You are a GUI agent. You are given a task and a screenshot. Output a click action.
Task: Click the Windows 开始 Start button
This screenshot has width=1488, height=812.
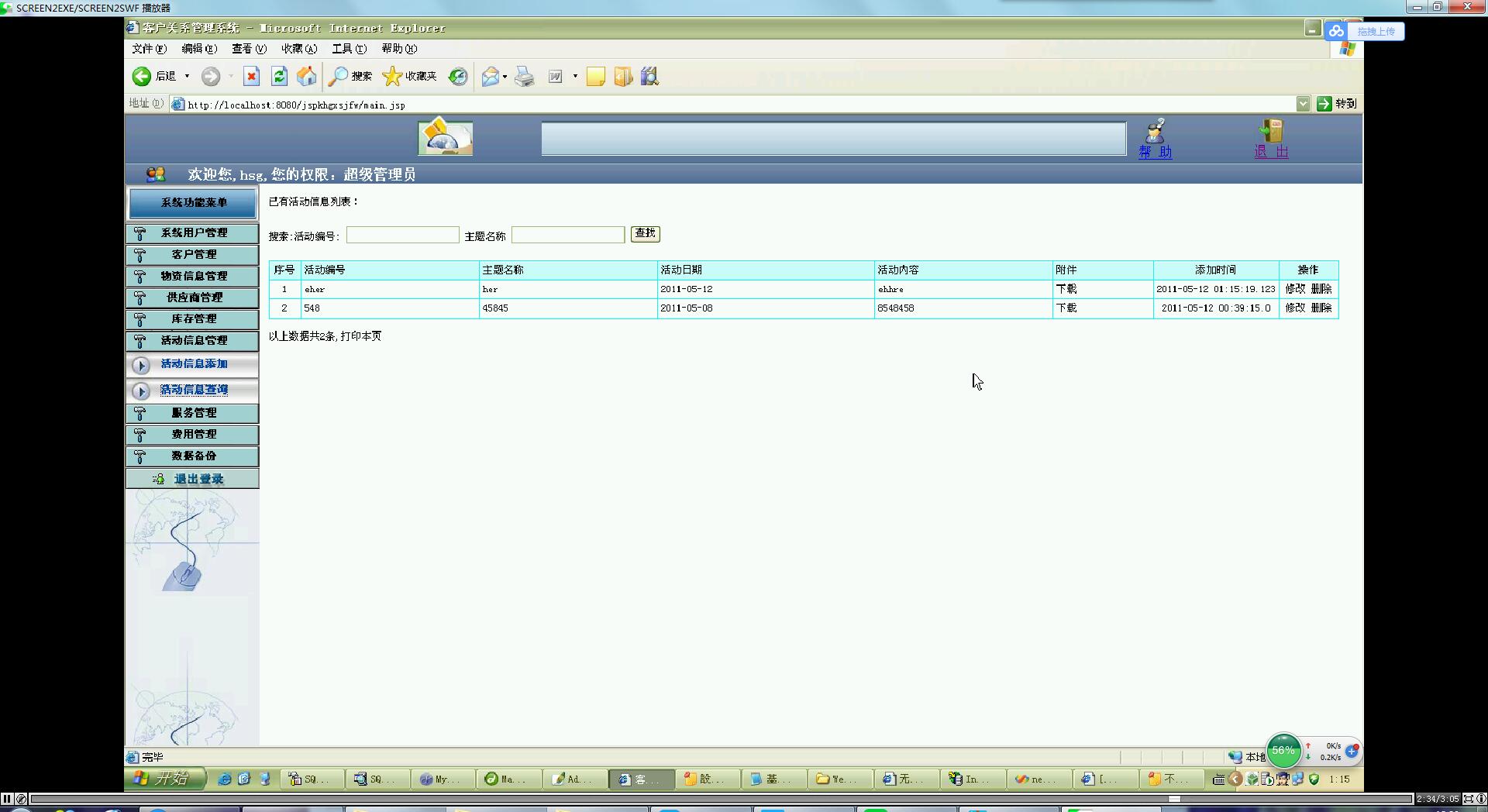click(164, 779)
